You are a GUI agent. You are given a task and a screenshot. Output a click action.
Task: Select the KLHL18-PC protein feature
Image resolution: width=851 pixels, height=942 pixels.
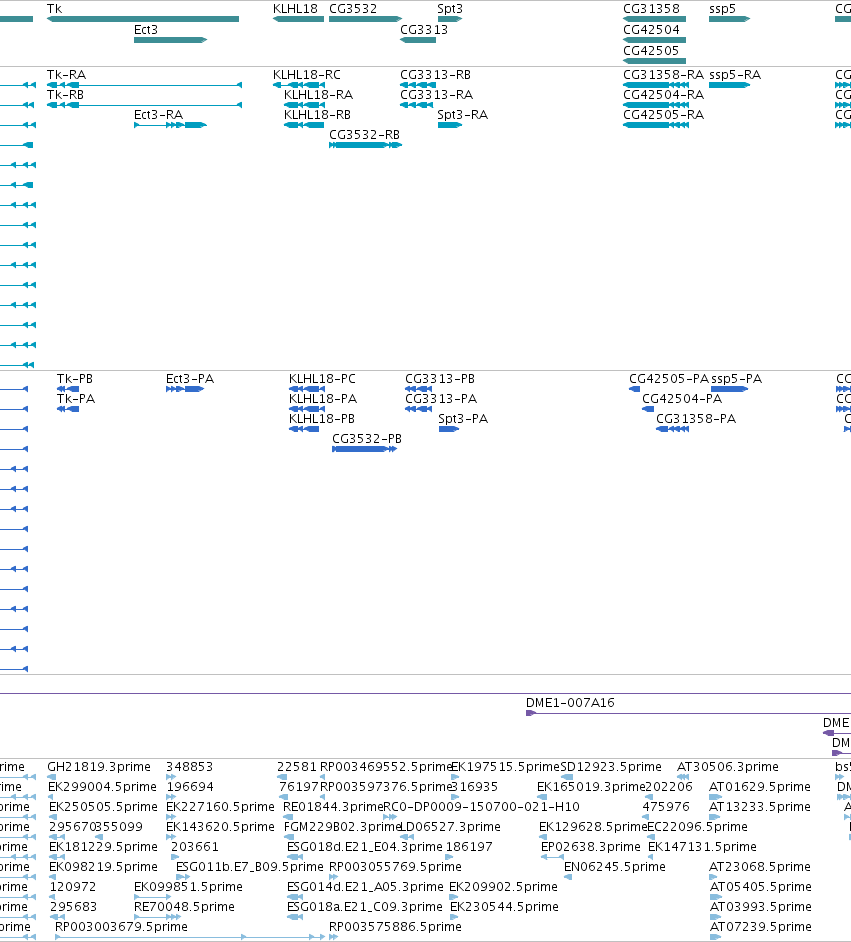pyautogui.click(x=307, y=389)
